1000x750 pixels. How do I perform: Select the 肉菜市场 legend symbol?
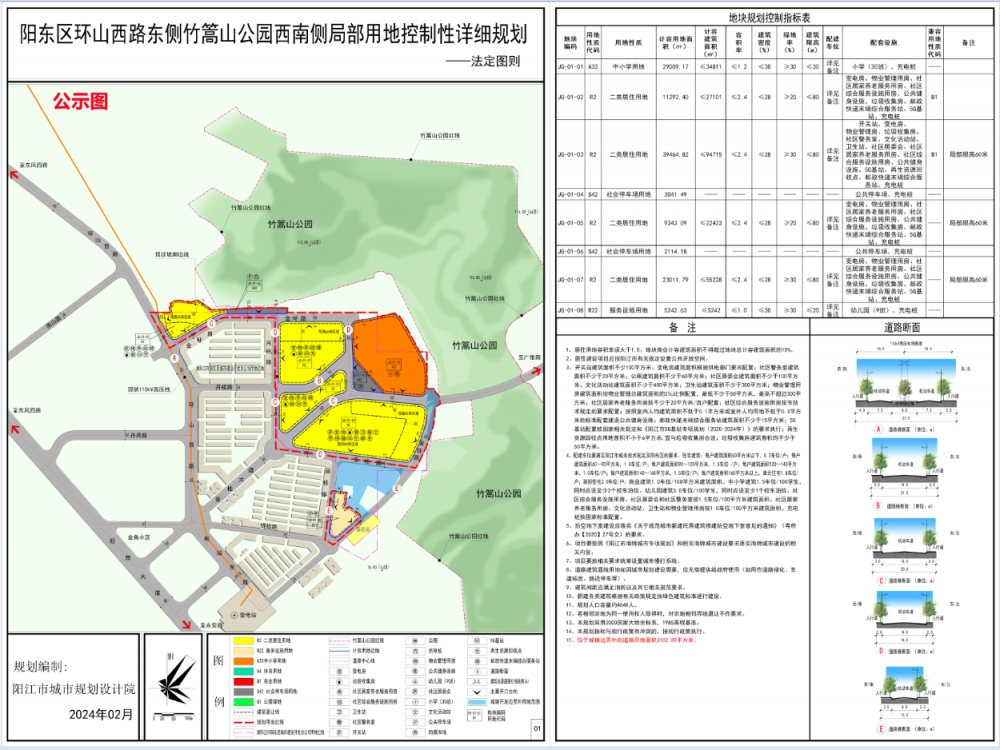tap(415, 732)
